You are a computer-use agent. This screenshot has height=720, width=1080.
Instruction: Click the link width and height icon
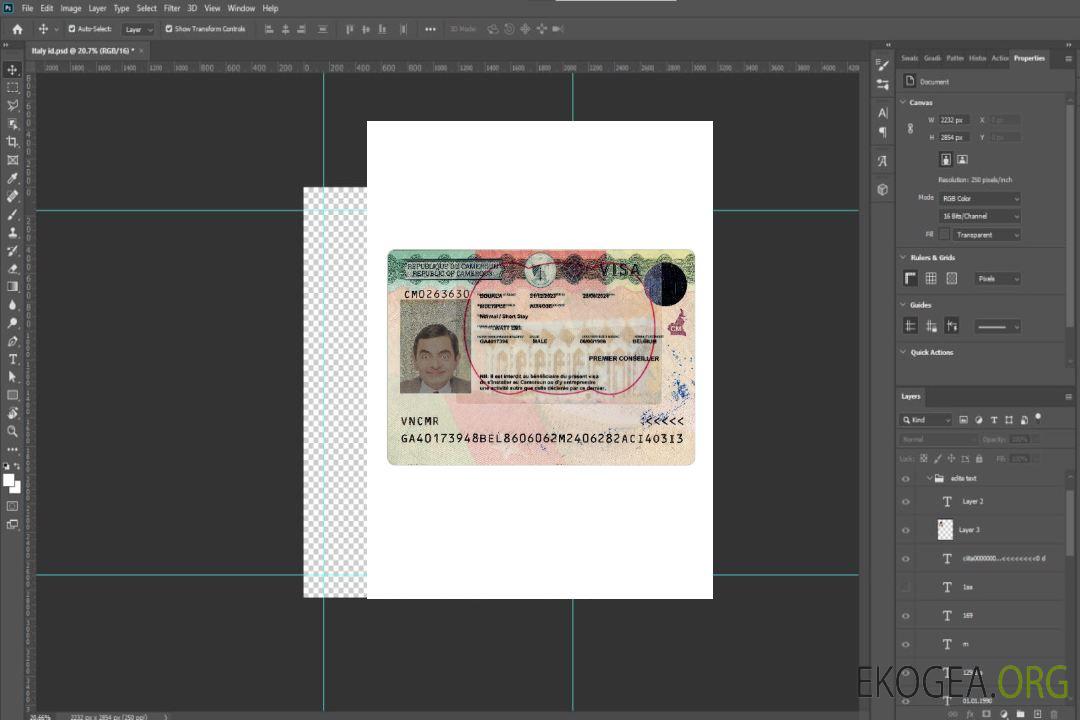(x=911, y=129)
